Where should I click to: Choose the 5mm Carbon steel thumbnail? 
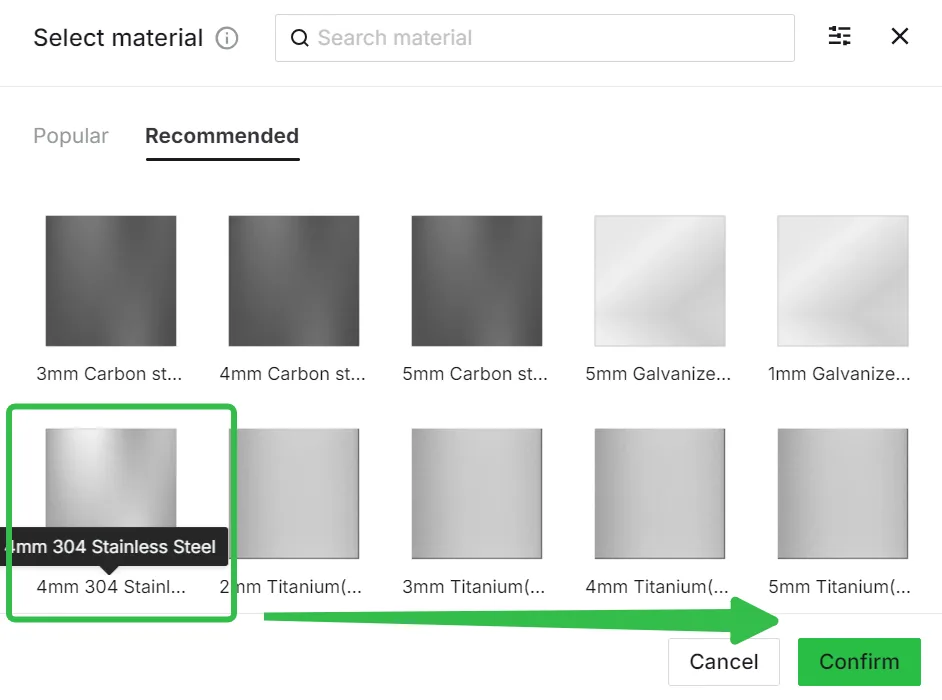coord(477,281)
